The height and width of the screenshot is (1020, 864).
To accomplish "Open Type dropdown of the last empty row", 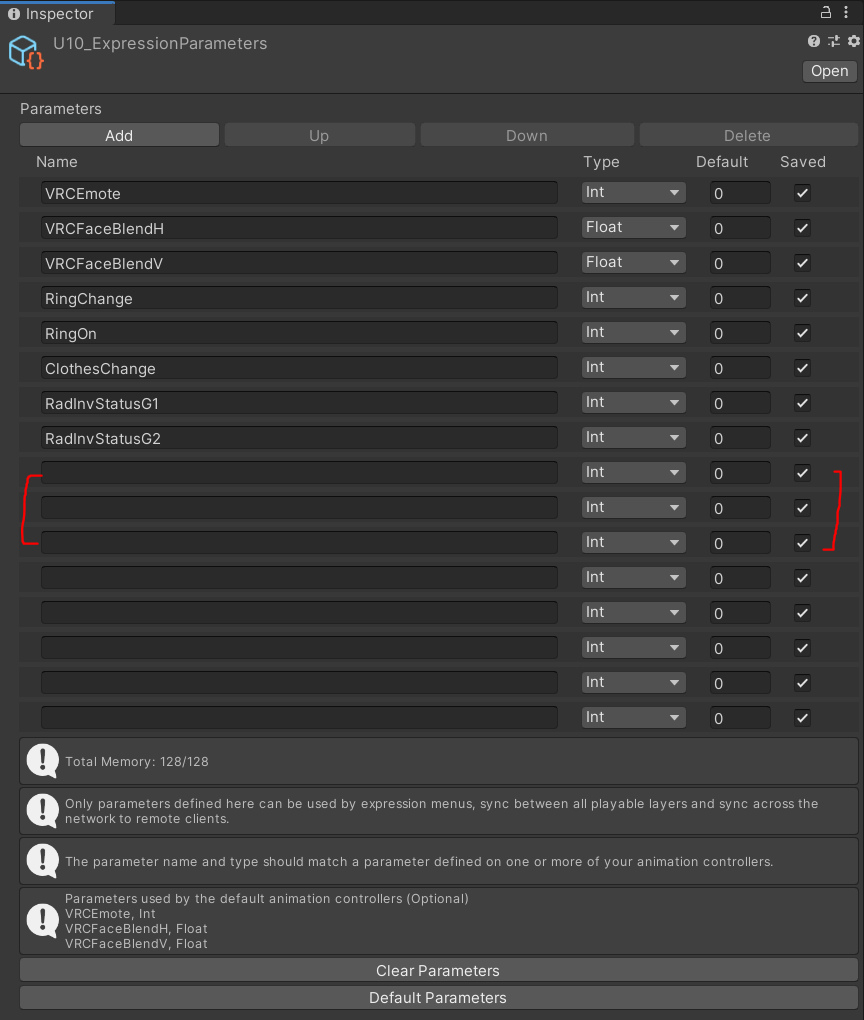I will (634, 718).
